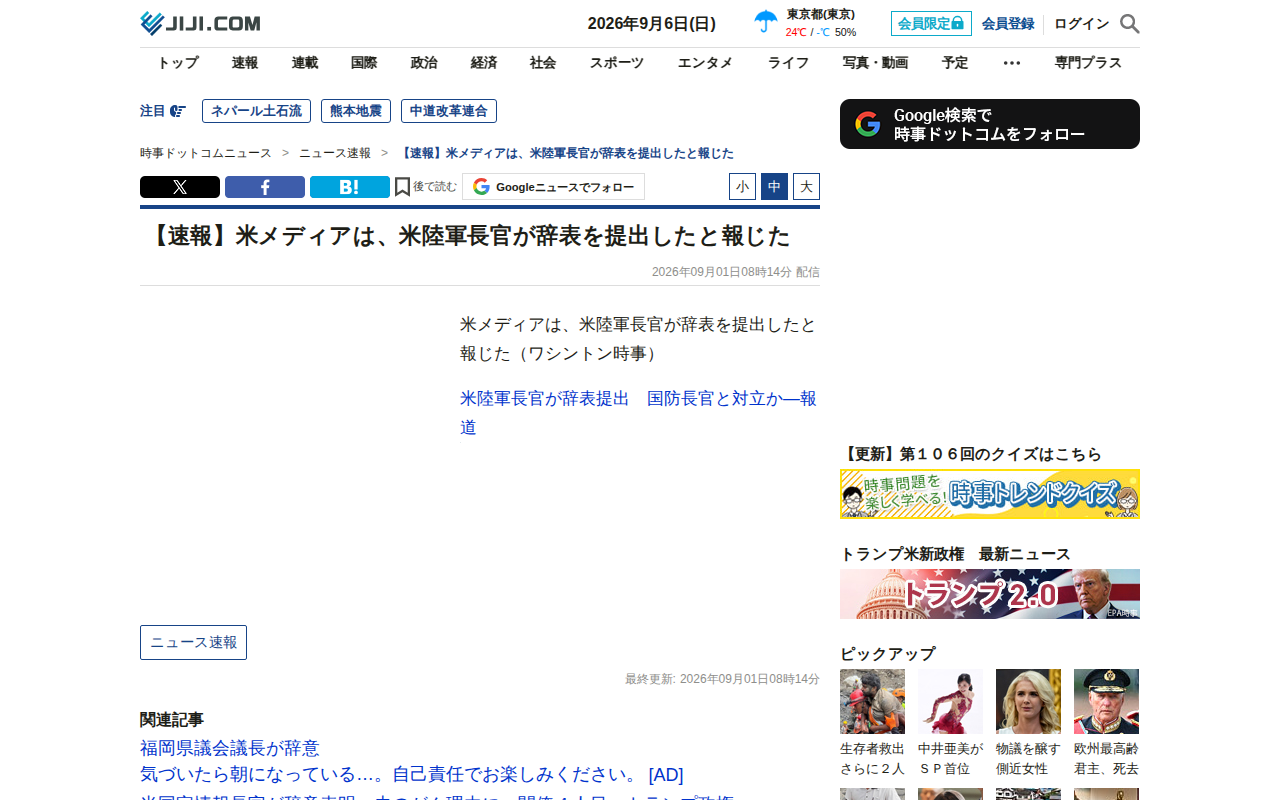Set font size to small 小

[x=742, y=187]
